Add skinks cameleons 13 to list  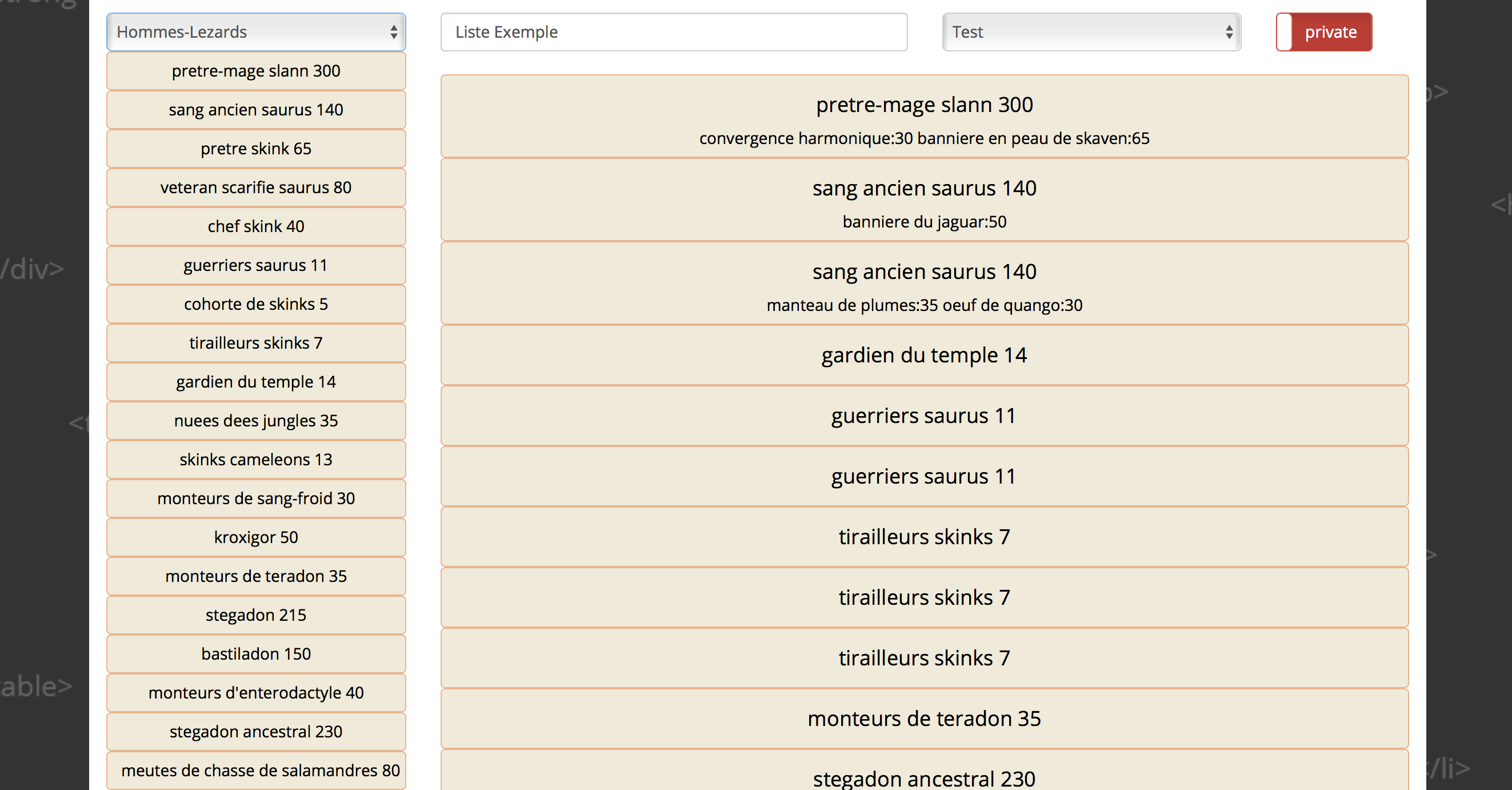(x=256, y=460)
